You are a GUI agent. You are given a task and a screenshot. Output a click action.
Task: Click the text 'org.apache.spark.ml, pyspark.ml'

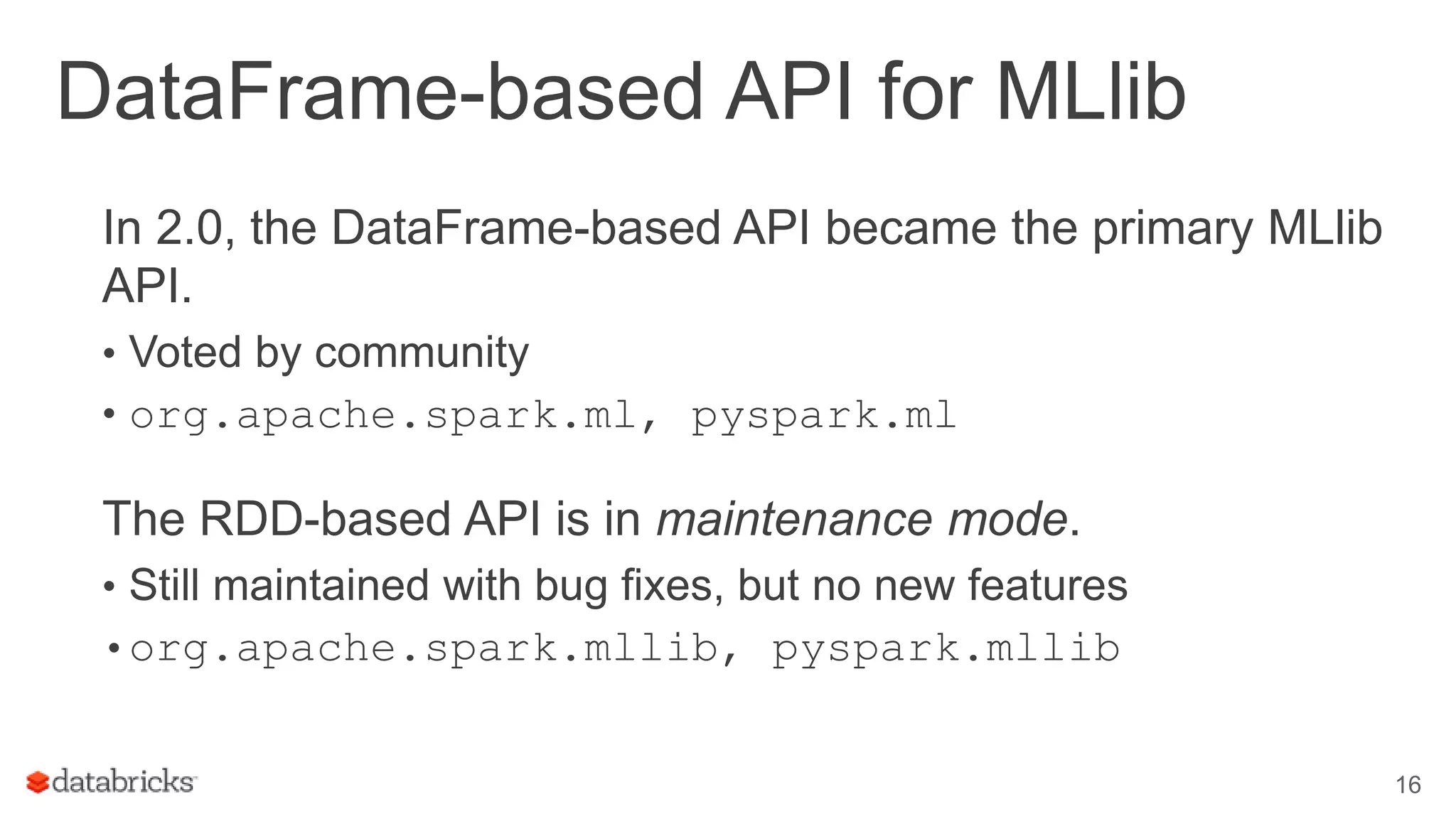click(x=543, y=417)
